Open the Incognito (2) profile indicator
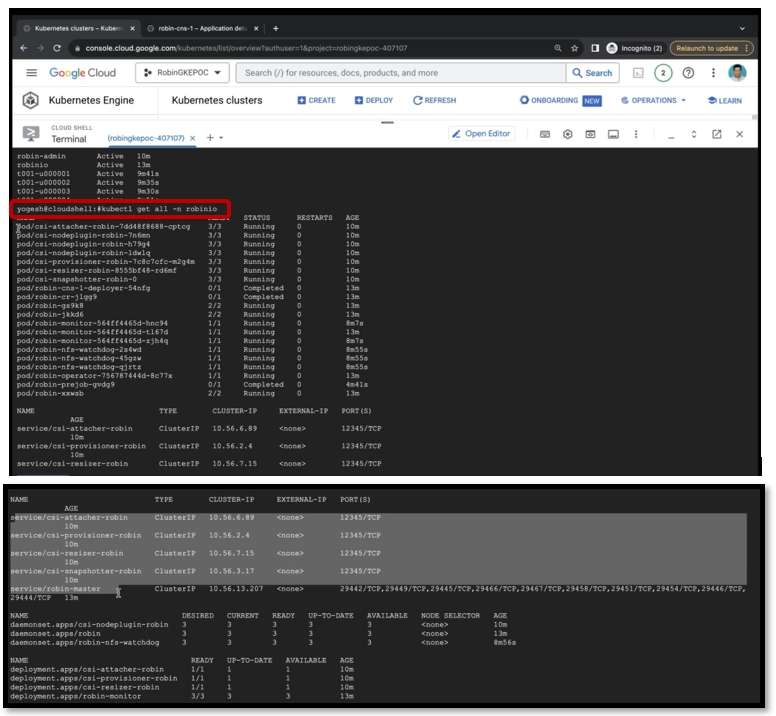This screenshot has height=716, width=776. click(x=634, y=48)
